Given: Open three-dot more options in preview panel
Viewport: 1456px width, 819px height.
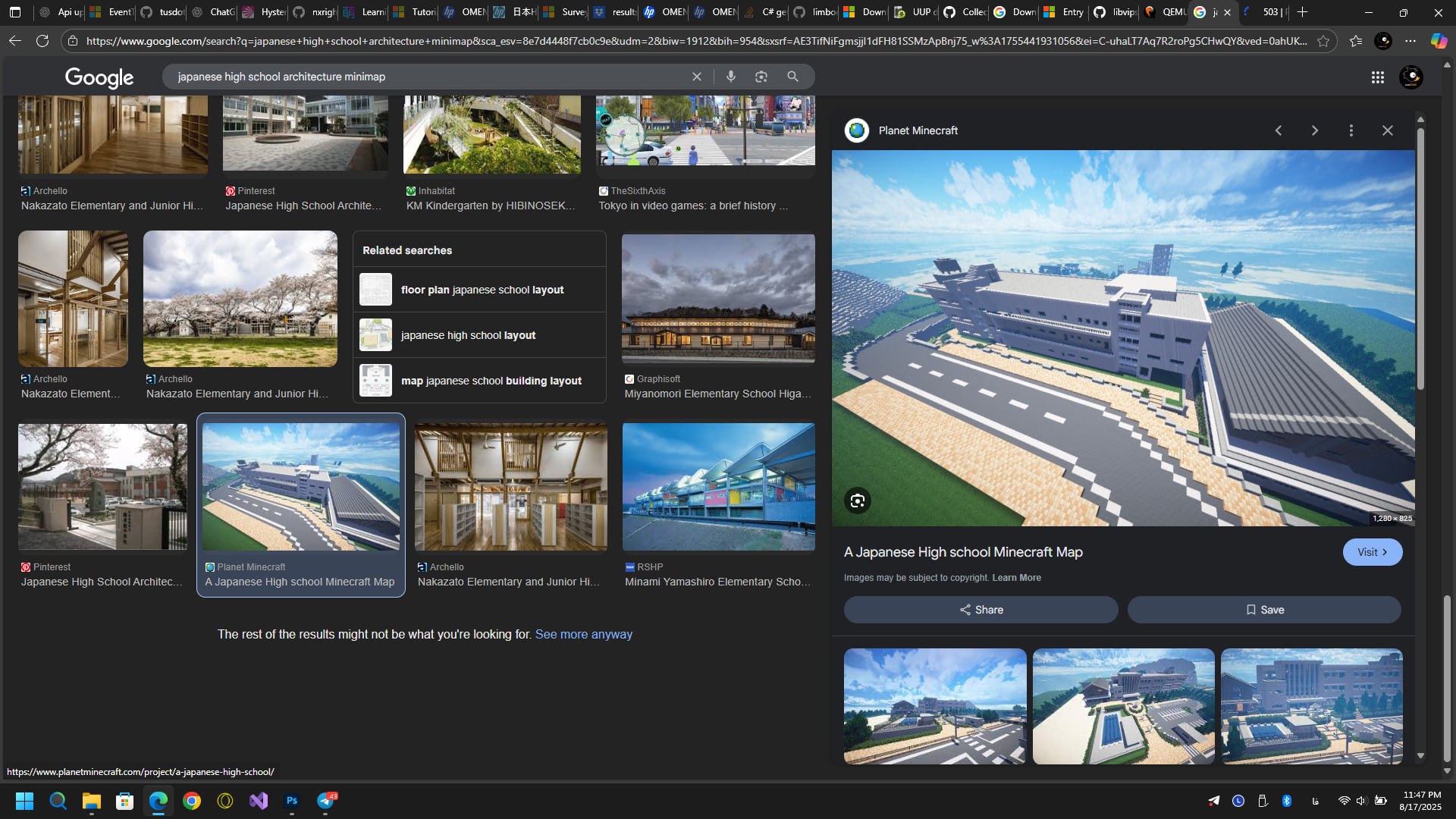Looking at the screenshot, I should (x=1351, y=130).
